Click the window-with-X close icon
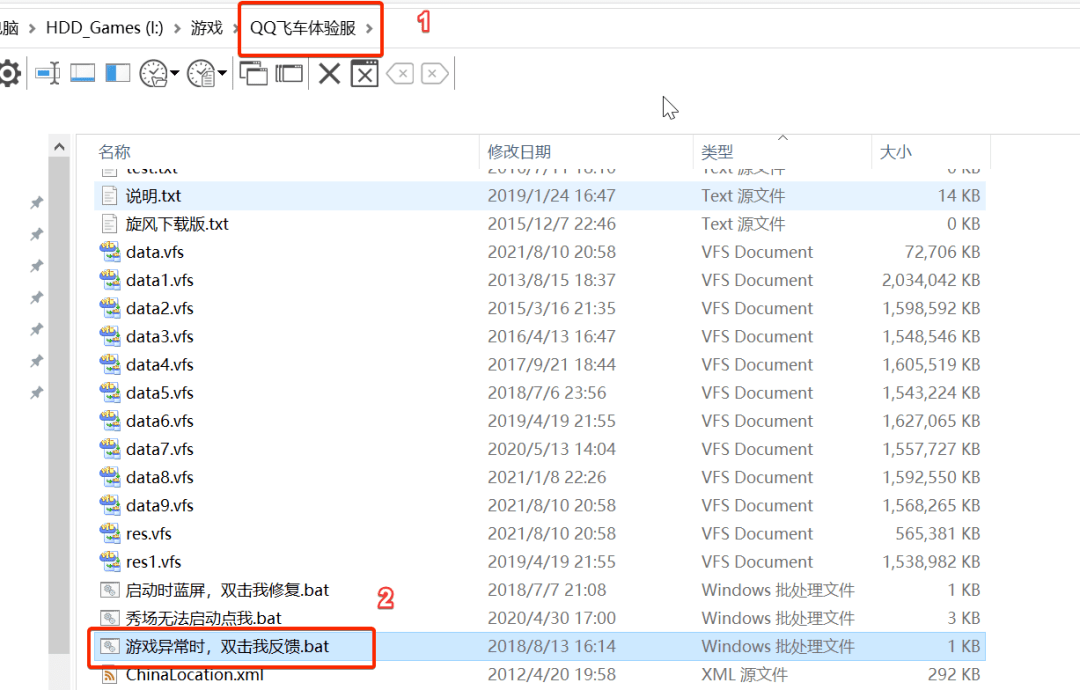1080x690 pixels. 364,73
